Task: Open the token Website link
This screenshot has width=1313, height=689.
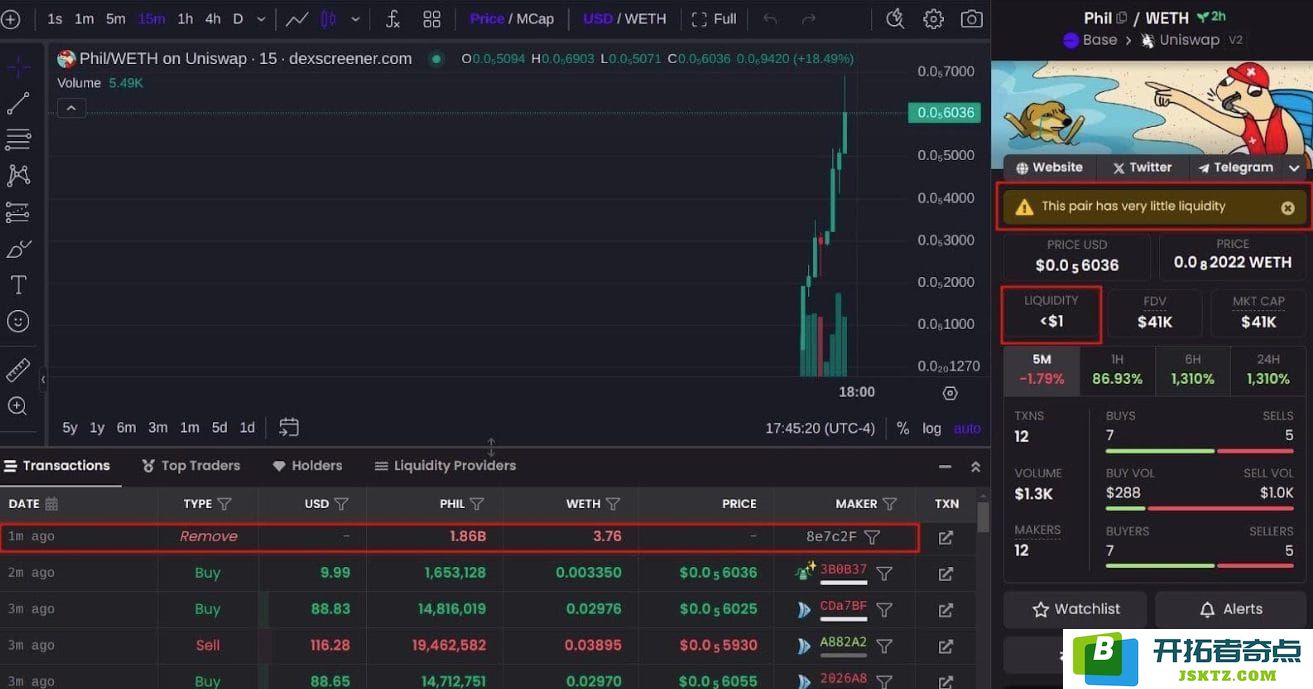Action: [1050, 168]
